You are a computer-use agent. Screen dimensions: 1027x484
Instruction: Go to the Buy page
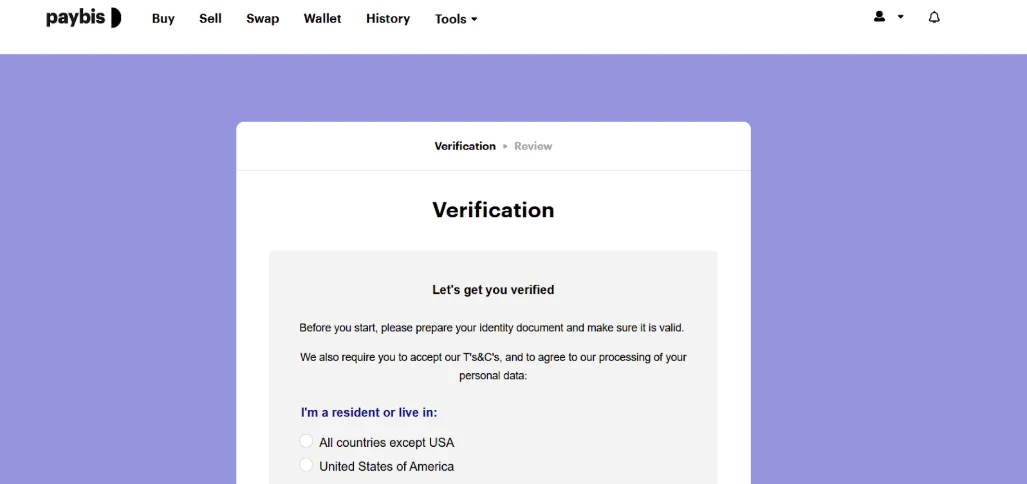[163, 19]
